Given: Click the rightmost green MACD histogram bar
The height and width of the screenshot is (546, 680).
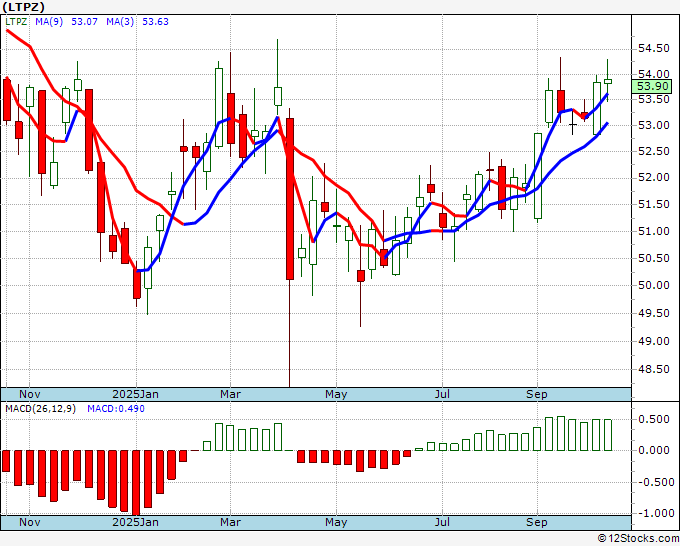Looking at the screenshot, I should click(608, 435).
